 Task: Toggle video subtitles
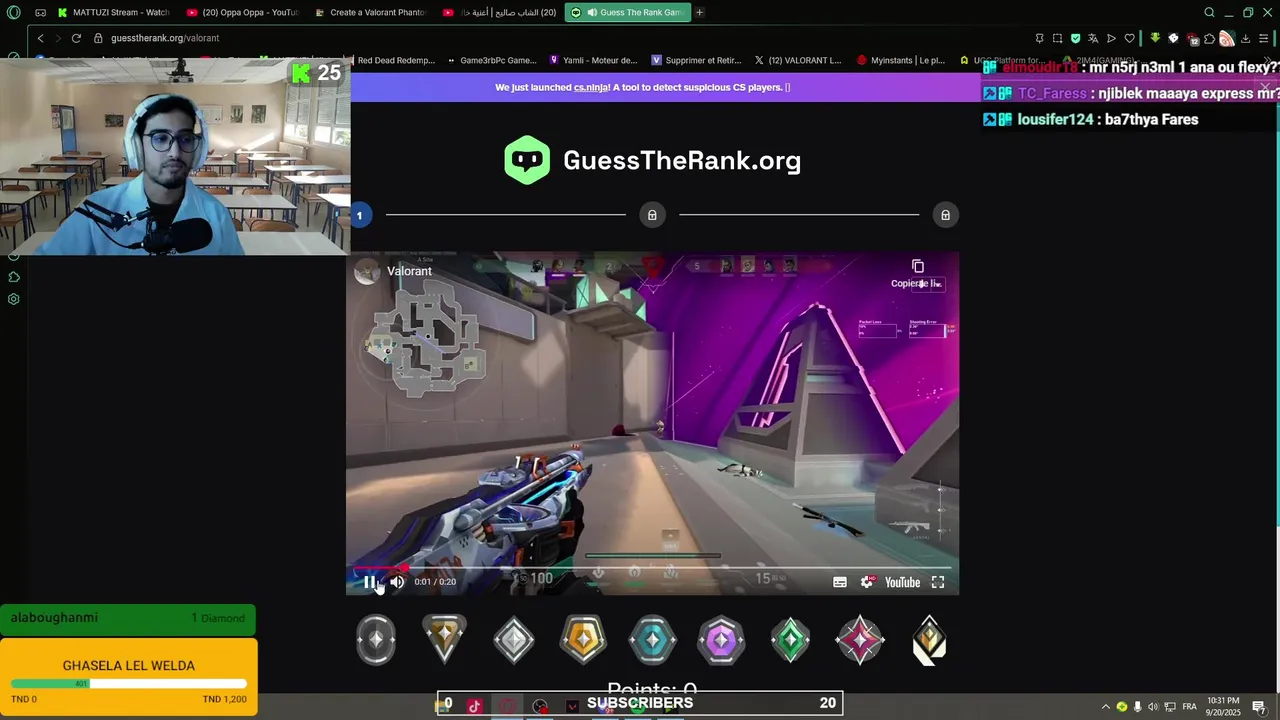(x=840, y=582)
